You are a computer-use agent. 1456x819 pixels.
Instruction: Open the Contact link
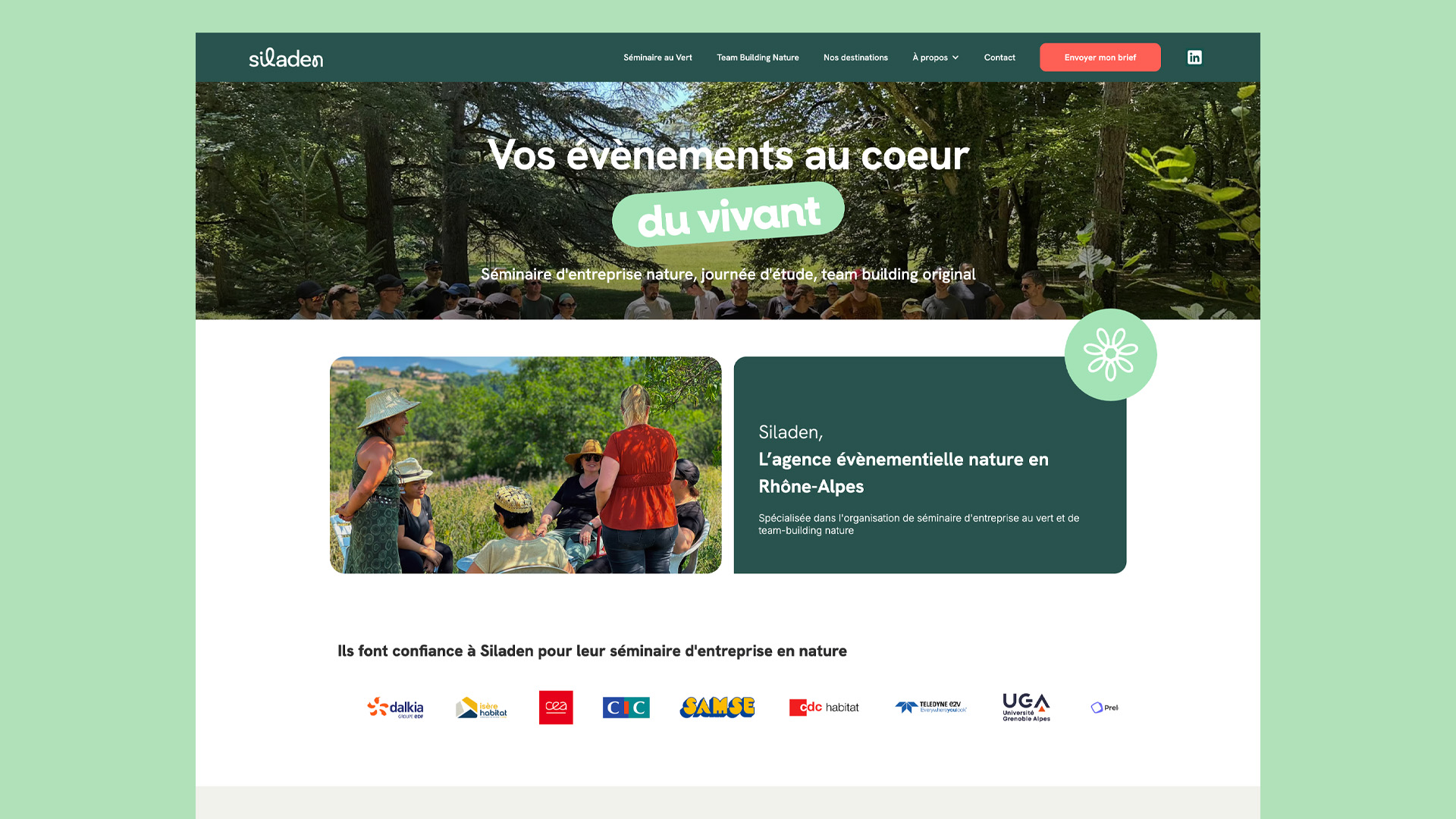[x=999, y=58]
